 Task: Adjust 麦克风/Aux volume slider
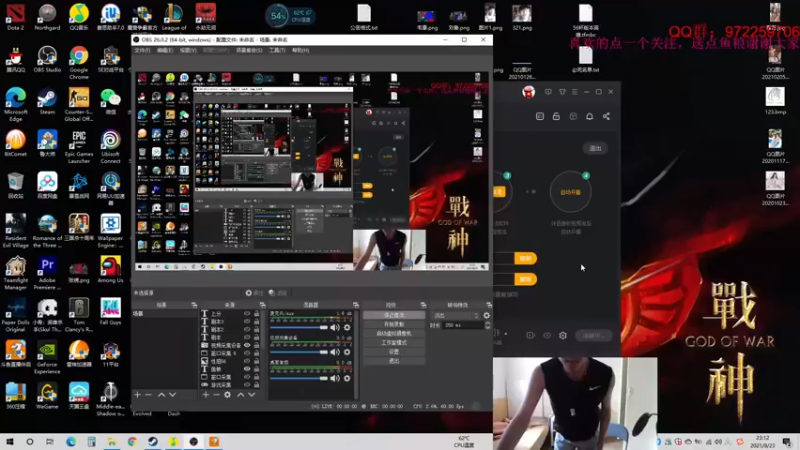(298, 328)
